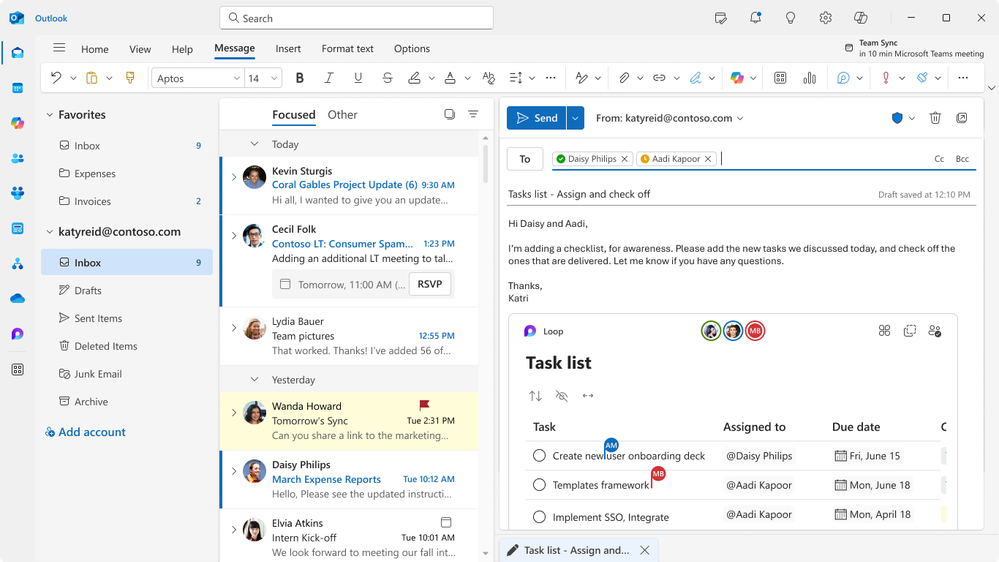The image size is (999, 562).
Task: Click the Paste clipboard icon
Action: pyautogui.click(x=92, y=78)
